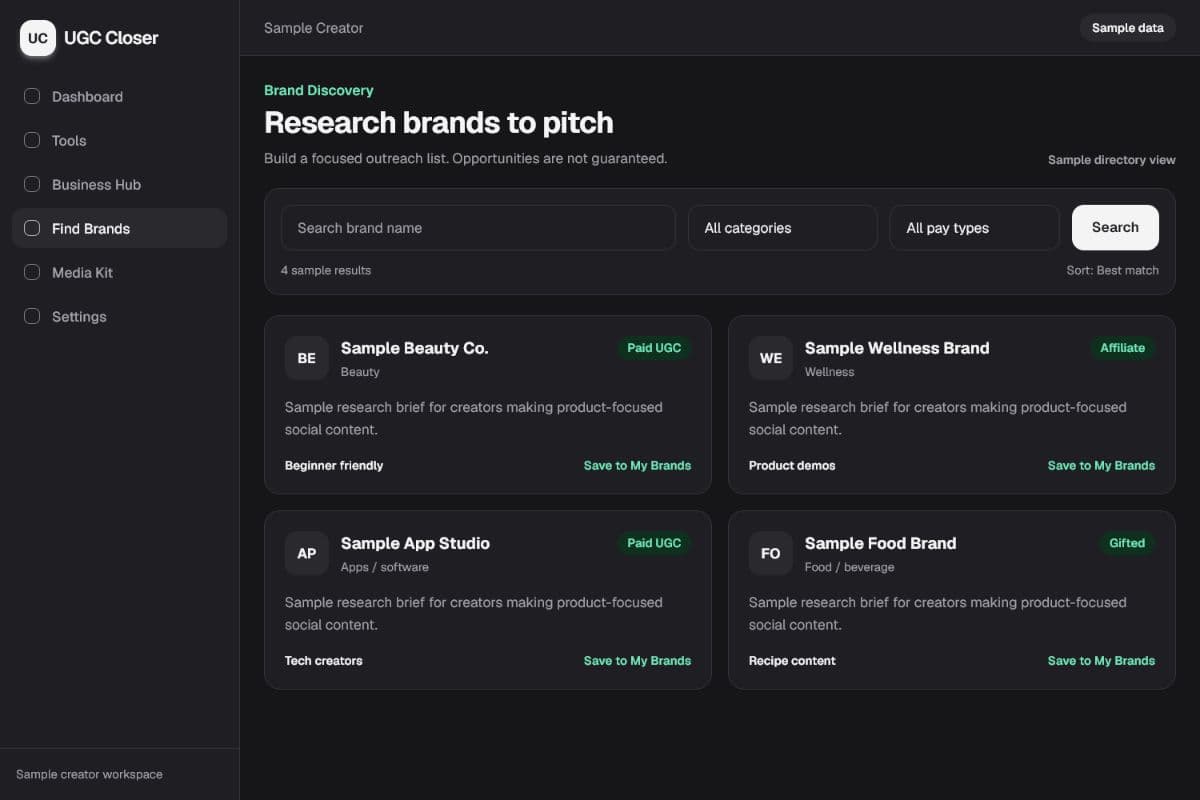This screenshot has height=800, width=1200.
Task: Click Paid UGC tag on Sample Beauty Co.
Action: (x=654, y=348)
